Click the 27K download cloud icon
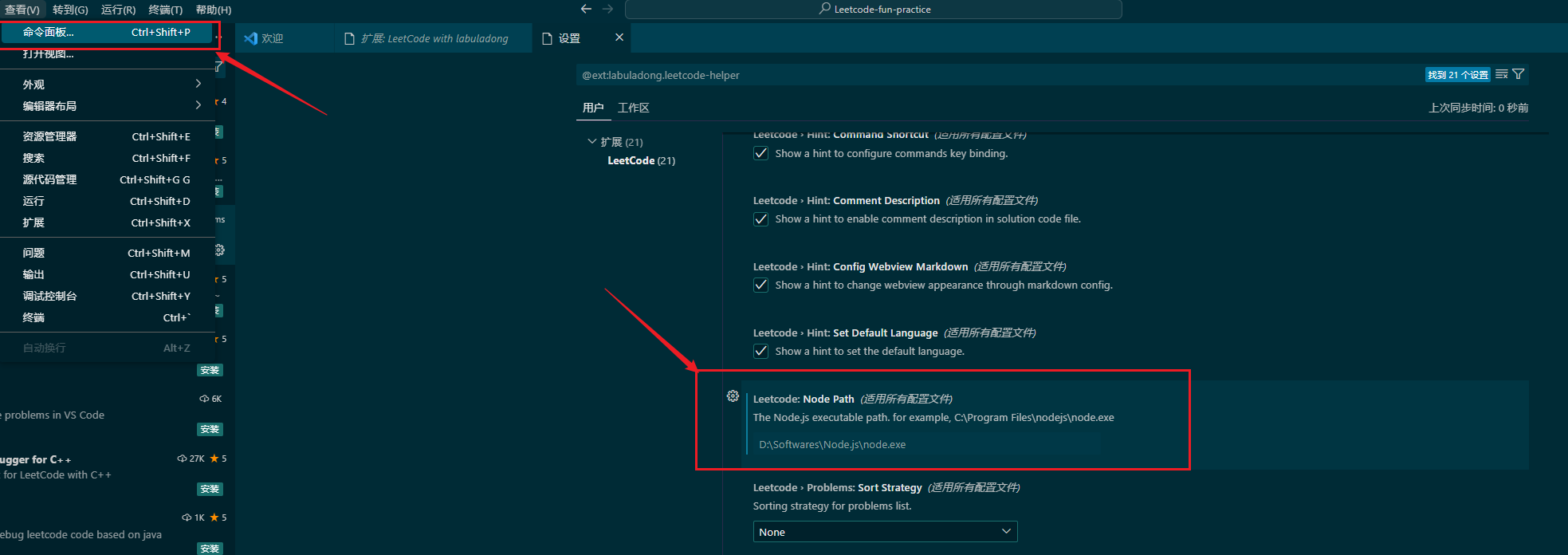 pos(182,459)
